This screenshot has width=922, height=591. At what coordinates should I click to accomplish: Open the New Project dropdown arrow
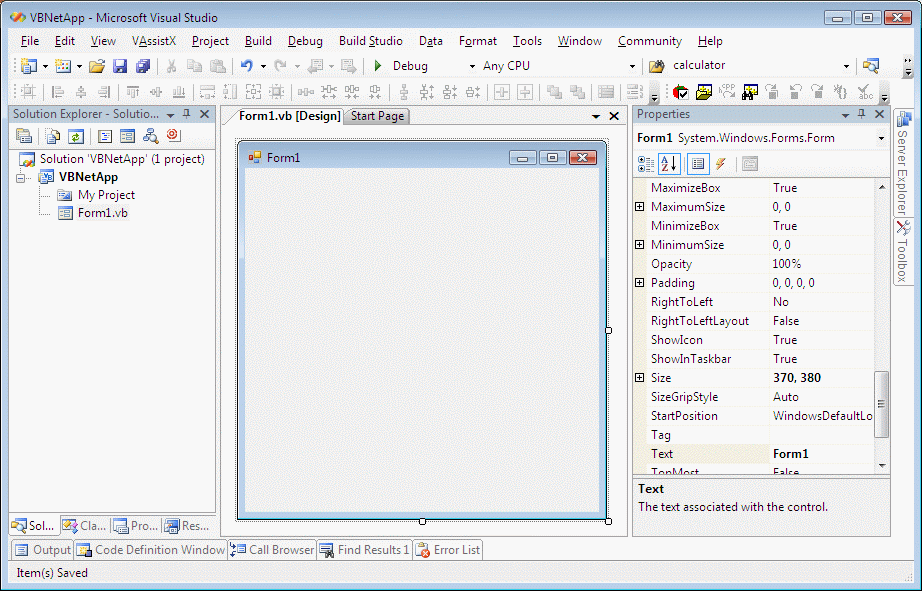[45, 66]
